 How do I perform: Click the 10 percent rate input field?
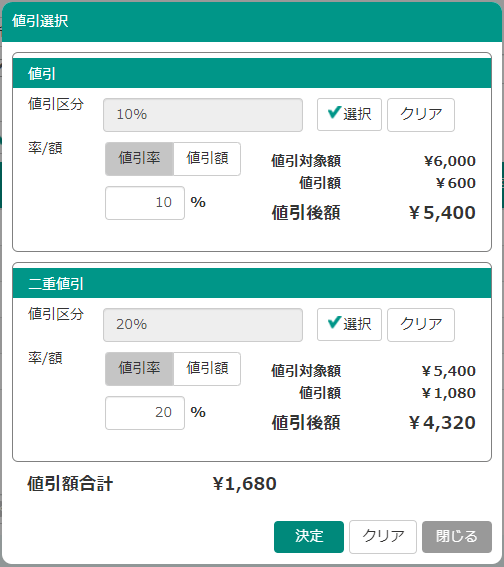pos(145,203)
